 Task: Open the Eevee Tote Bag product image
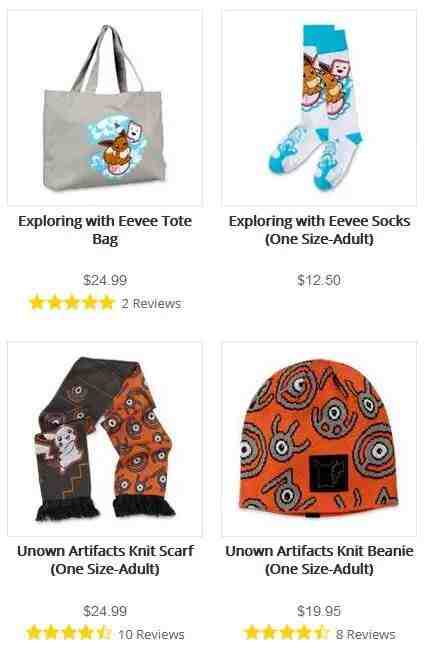click(x=105, y=108)
